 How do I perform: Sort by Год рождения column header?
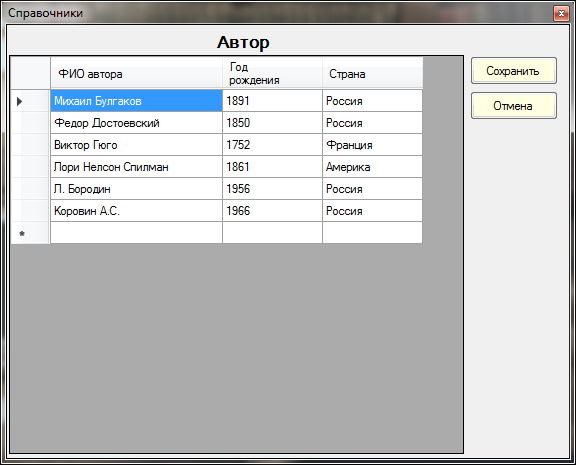tap(272, 73)
